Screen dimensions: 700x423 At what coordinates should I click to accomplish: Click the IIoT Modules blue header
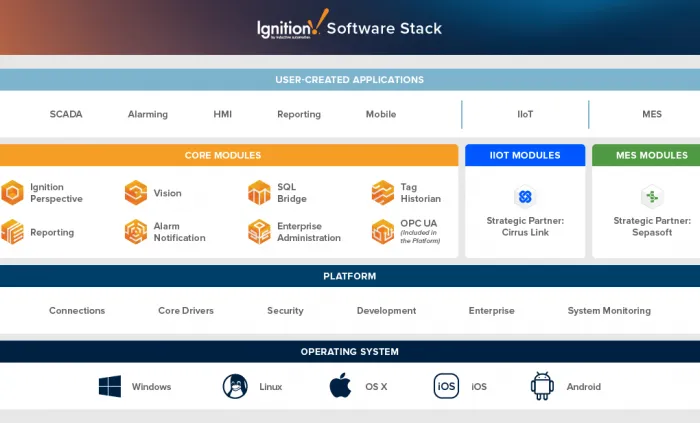pos(525,155)
